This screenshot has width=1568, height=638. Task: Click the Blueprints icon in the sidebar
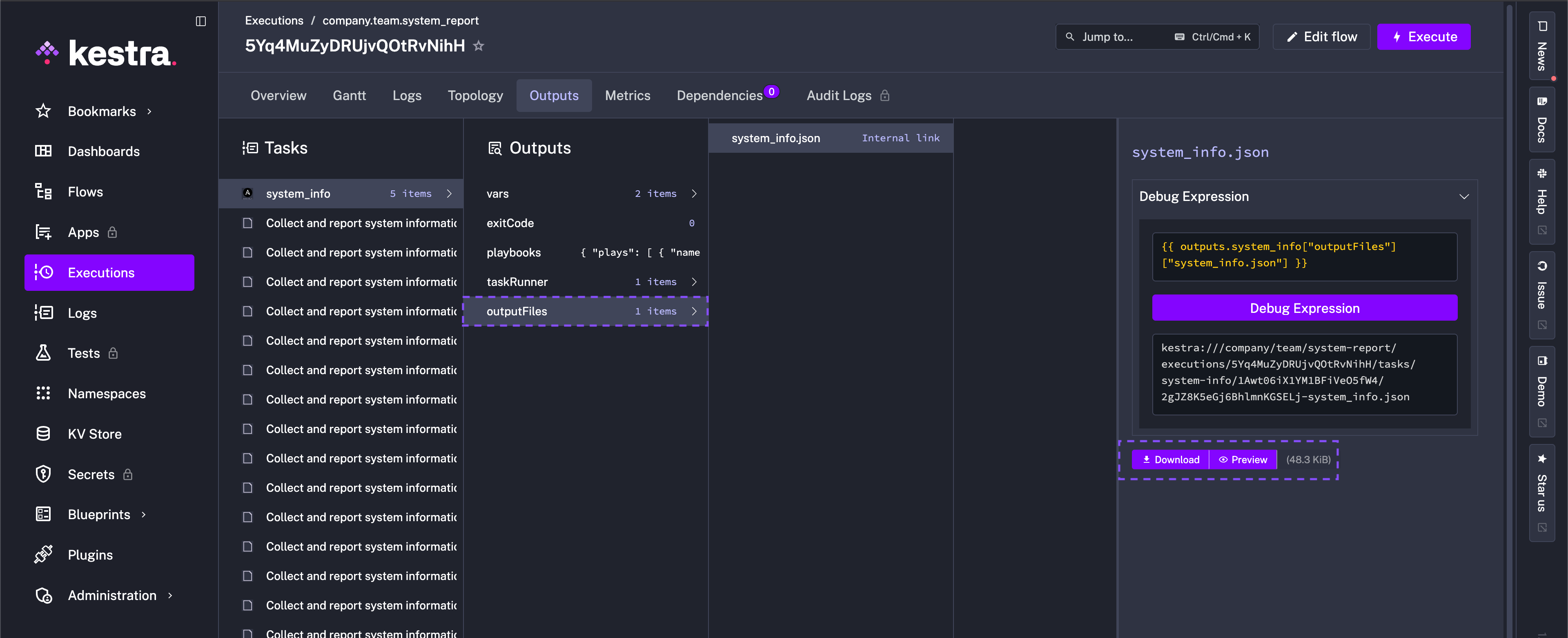pyautogui.click(x=43, y=514)
